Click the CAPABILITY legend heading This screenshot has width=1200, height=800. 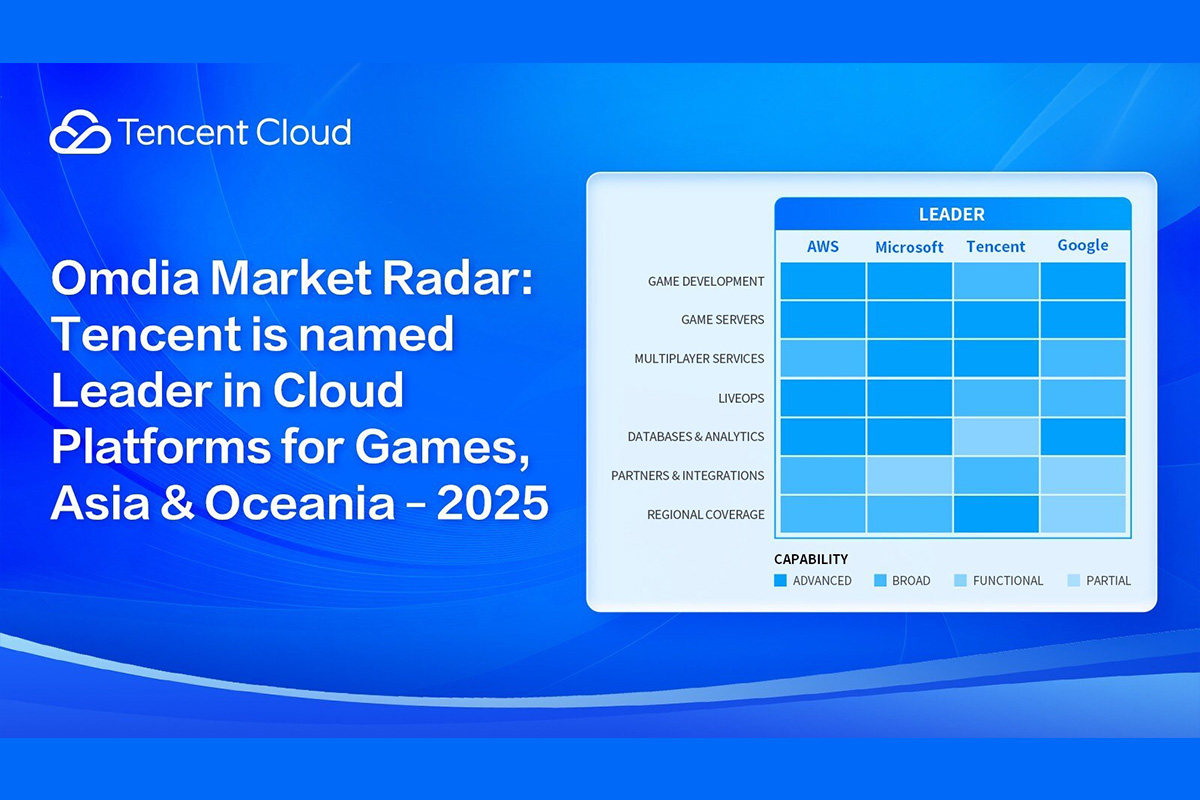coord(811,559)
